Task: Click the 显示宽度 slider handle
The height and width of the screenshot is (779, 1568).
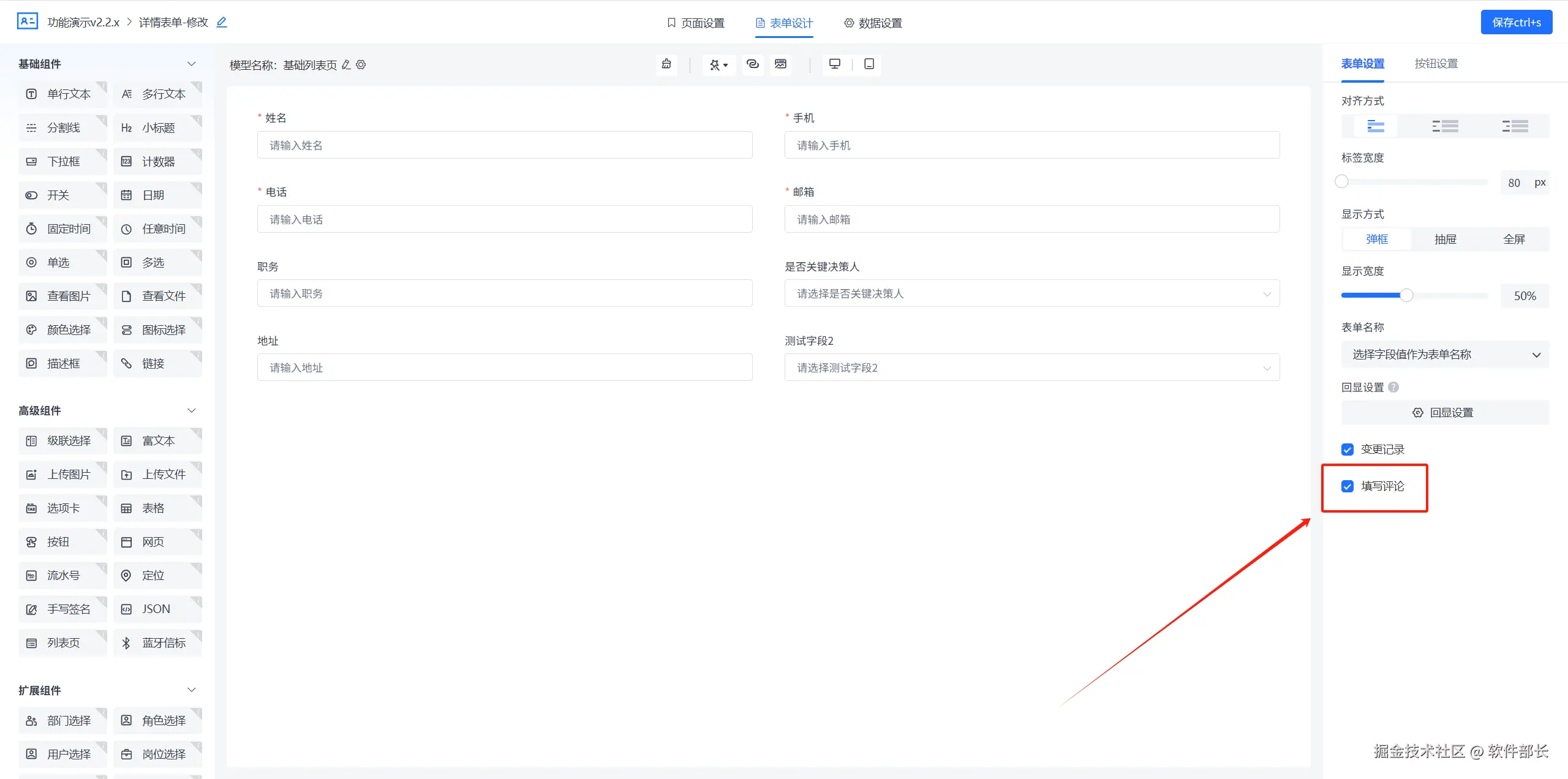Action: [1407, 296]
